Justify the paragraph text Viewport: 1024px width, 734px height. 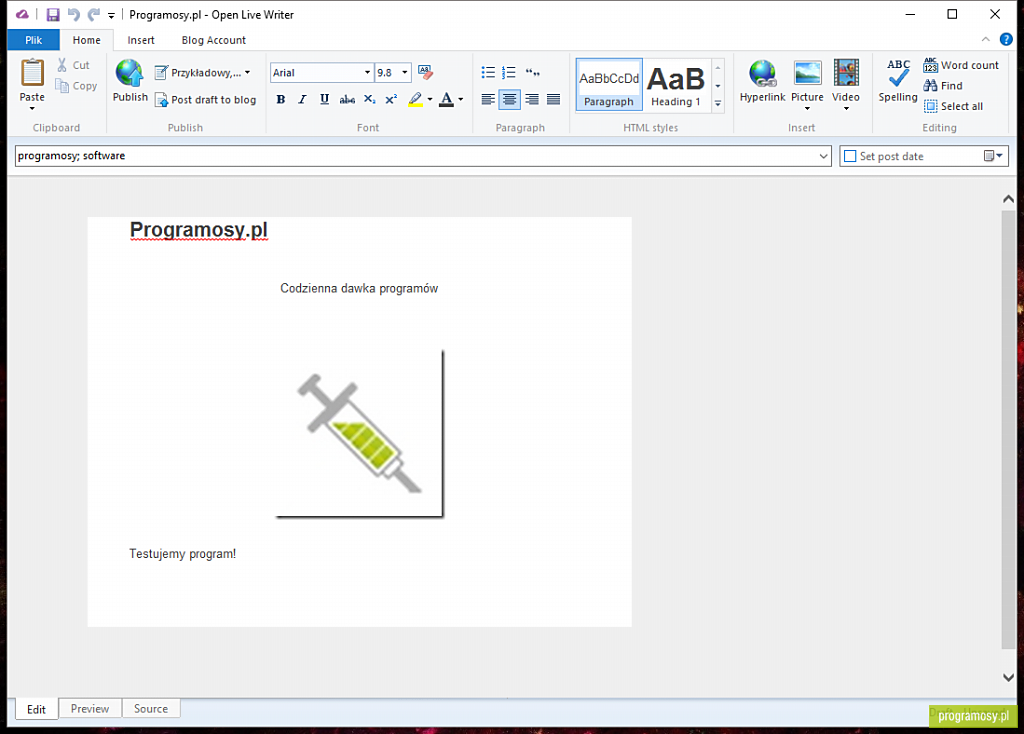[x=553, y=99]
